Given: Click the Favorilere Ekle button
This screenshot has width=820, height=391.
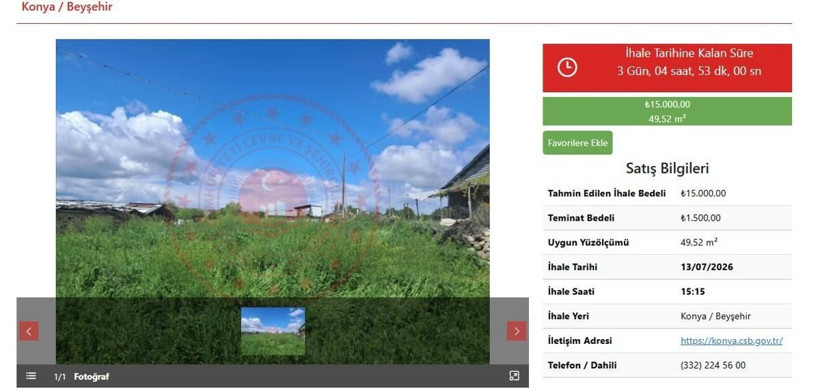Looking at the screenshot, I should [577, 143].
